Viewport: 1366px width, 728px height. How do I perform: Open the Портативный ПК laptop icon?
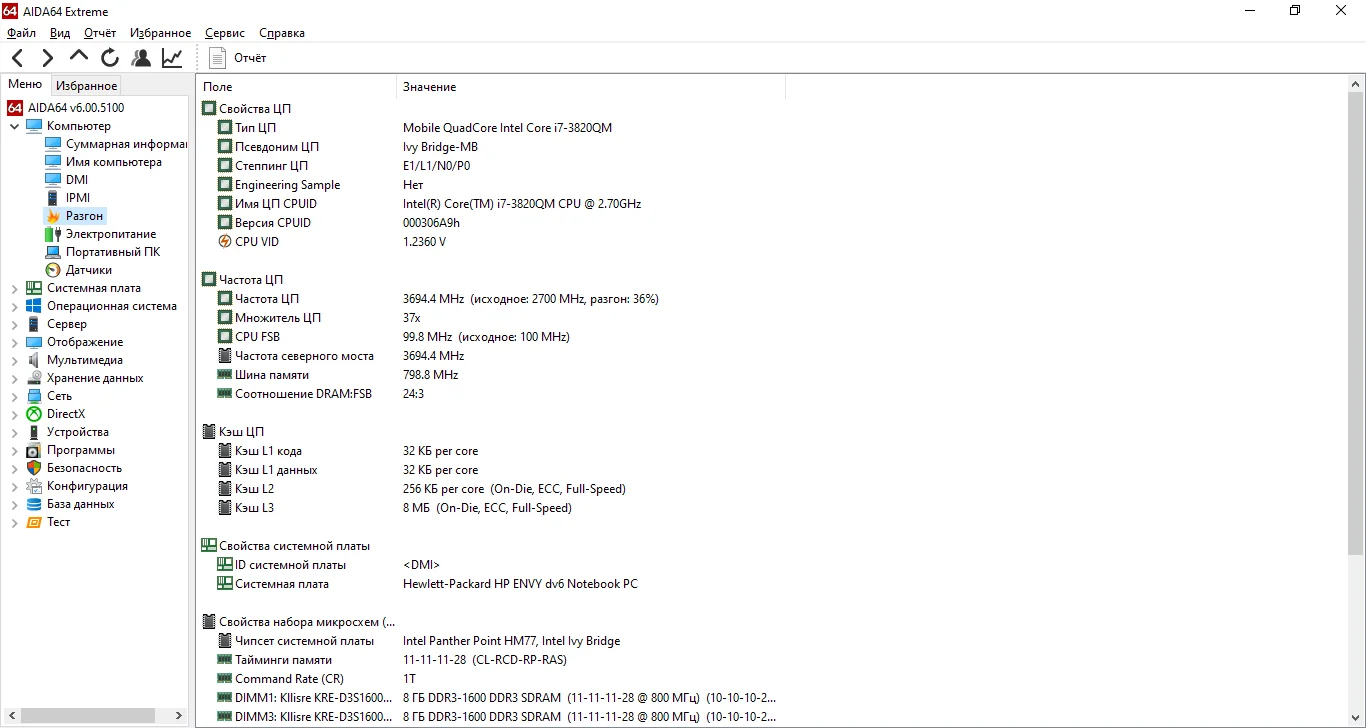tap(53, 252)
